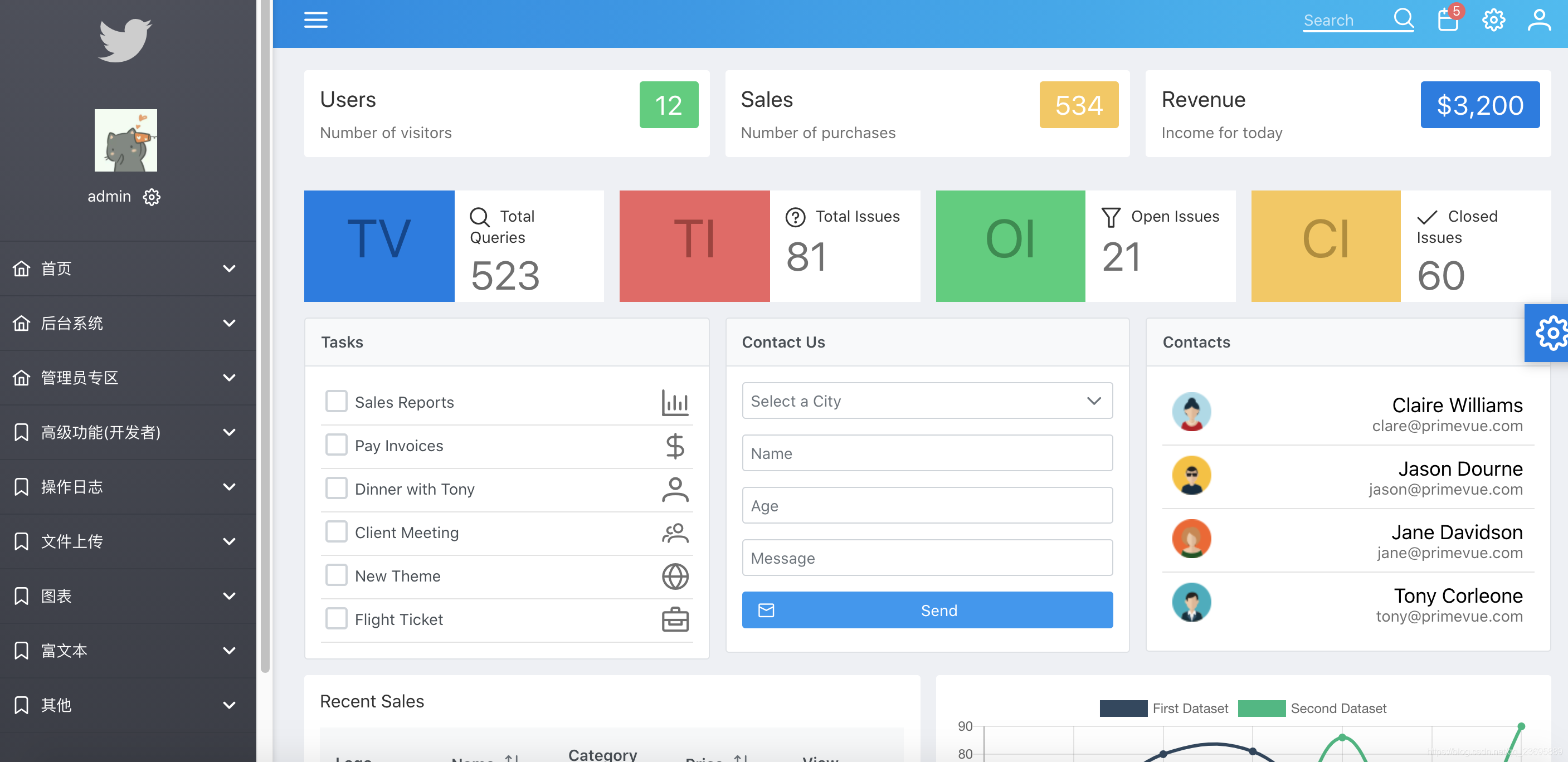Expand the 后台系统 chevron
Image resolution: width=1568 pixels, height=762 pixels.
230,323
